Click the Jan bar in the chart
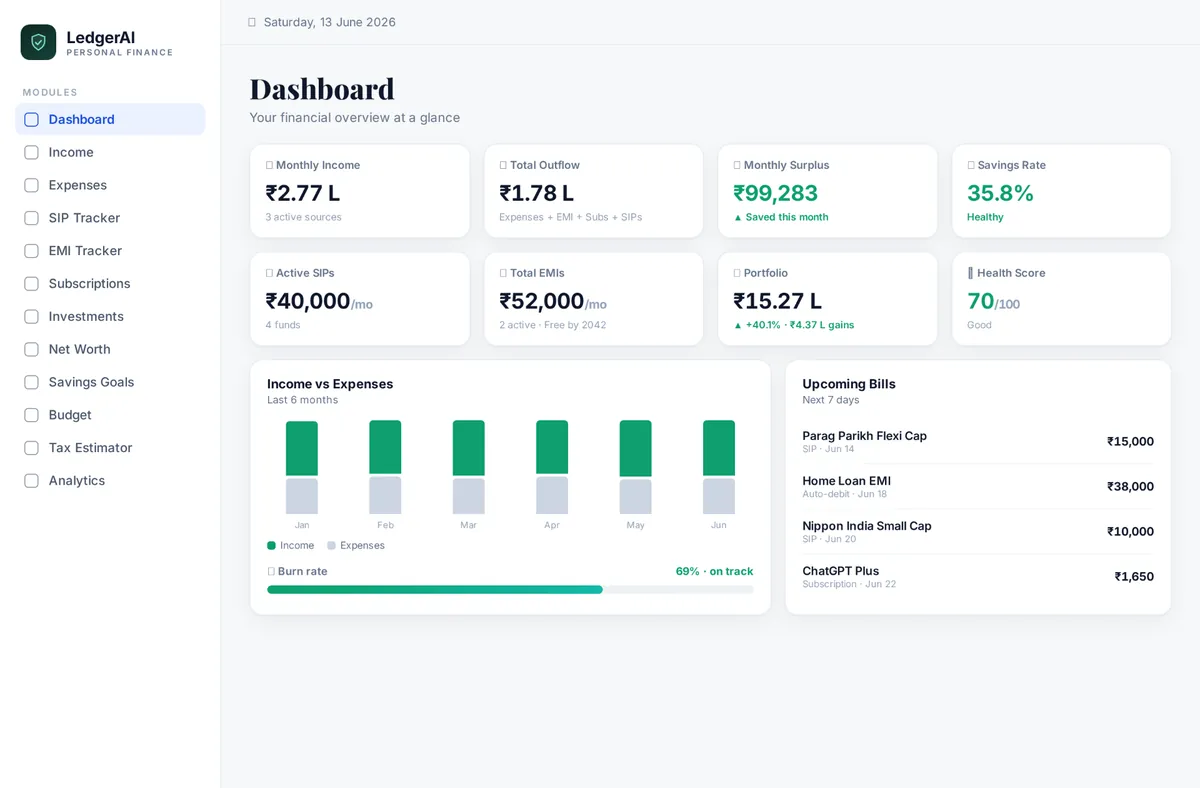Screen dimensions: 1200x788 coord(302,467)
